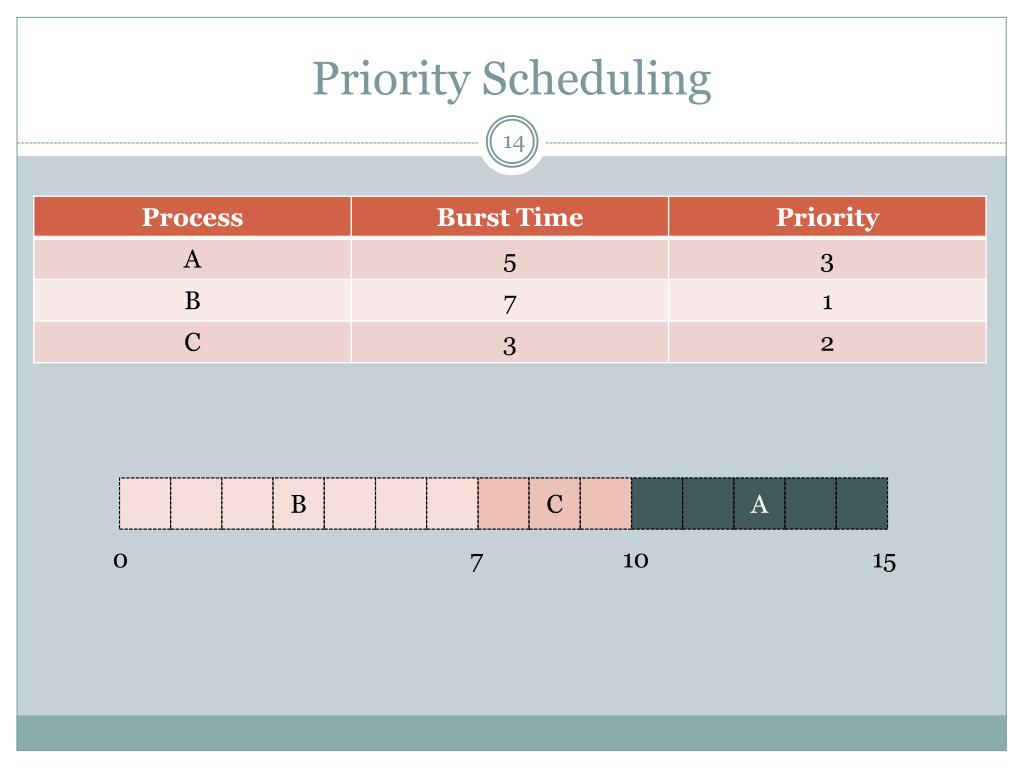Click the Priority Scheduling slide title
Screen dimensions: 1024x768
coord(511,79)
